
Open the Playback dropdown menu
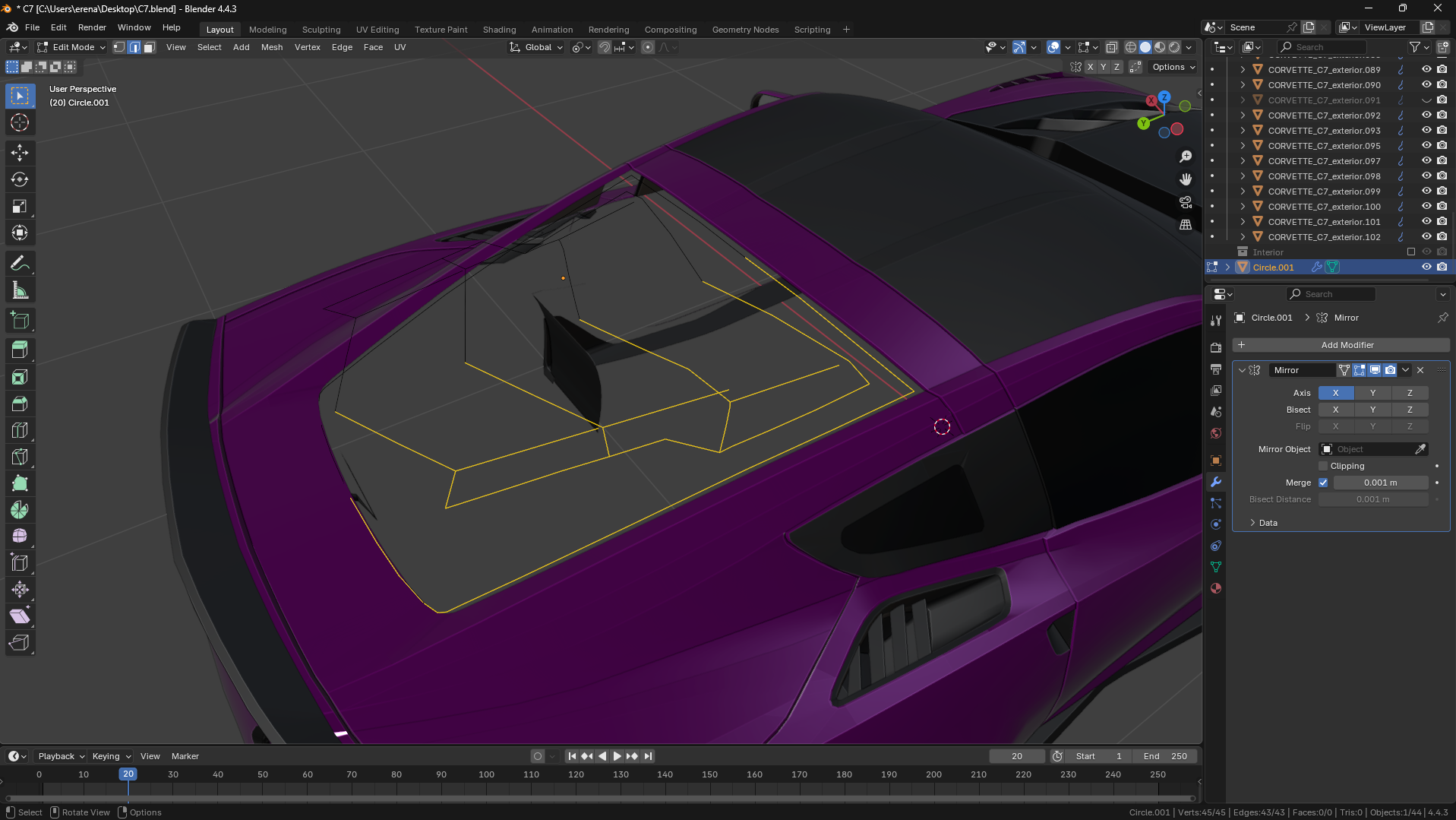tap(61, 756)
